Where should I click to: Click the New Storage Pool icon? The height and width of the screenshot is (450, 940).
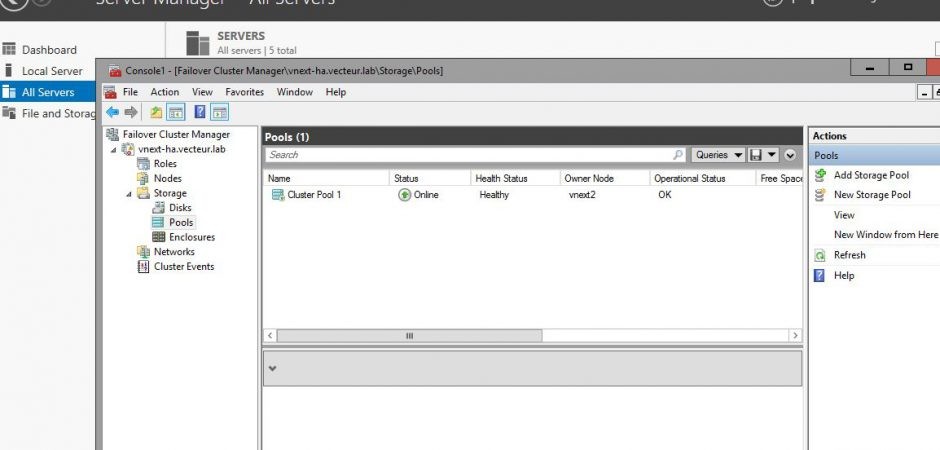tap(820, 195)
